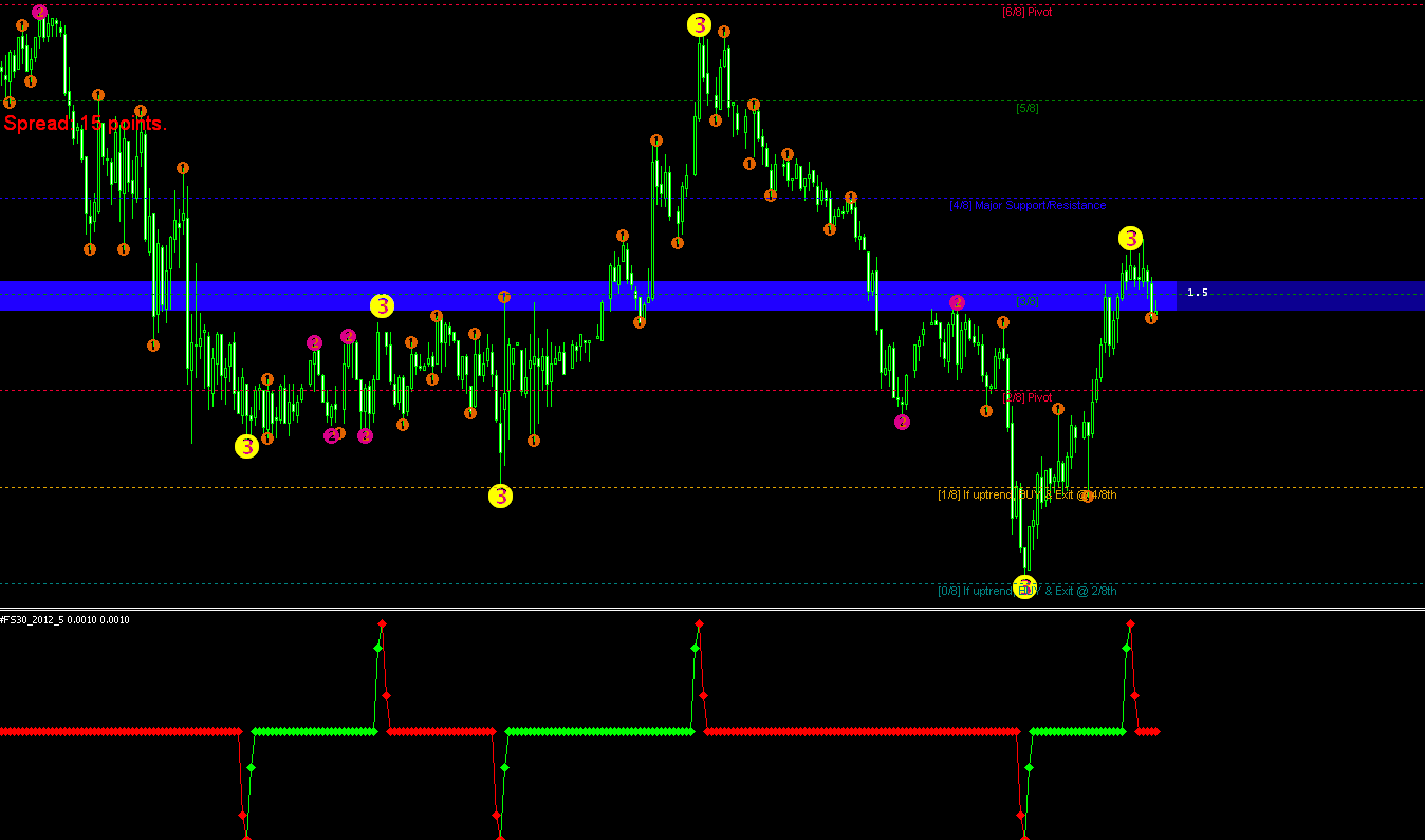Screen dimensions: 1425x840
Task: Click the yellow 3 marker on the 0/8 line
Action: click(x=1024, y=586)
